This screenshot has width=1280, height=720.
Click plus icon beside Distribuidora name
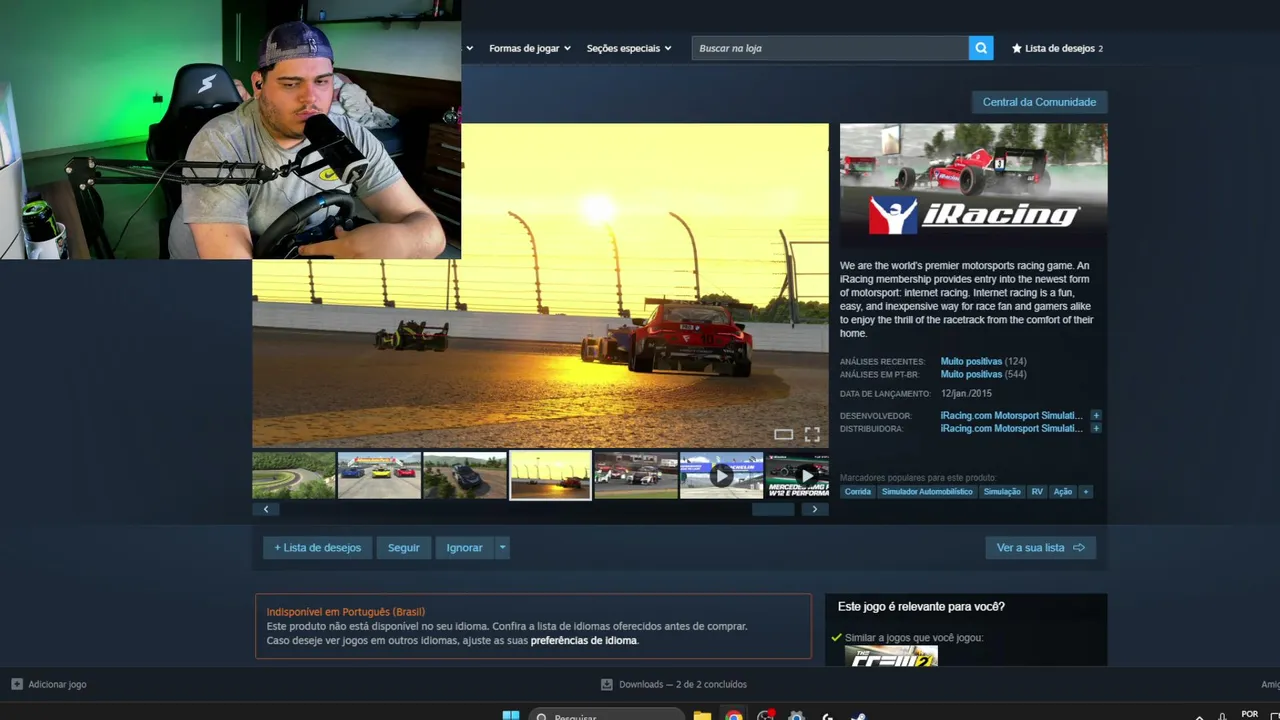pyautogui.click(x=1096, y=428)
